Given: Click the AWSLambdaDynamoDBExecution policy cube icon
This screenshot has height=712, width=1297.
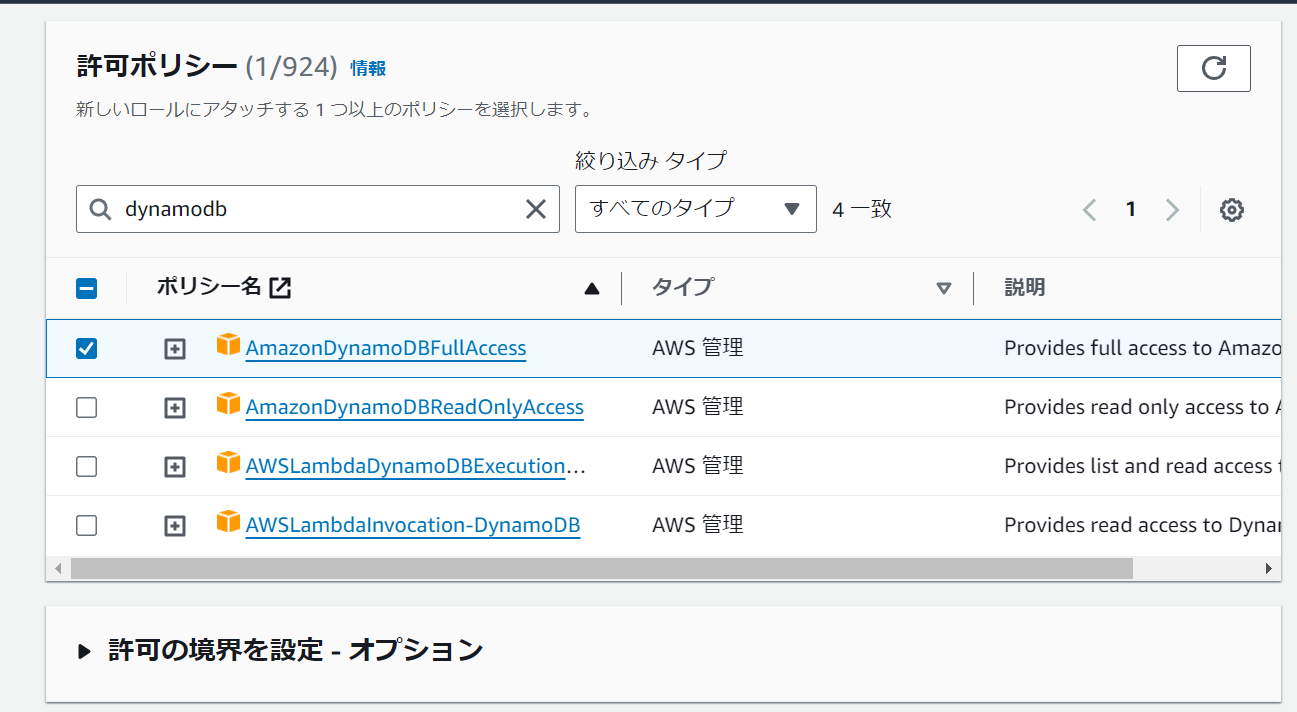Looking at the screenshot, I should pyautogui.click(x=229, y=464).
